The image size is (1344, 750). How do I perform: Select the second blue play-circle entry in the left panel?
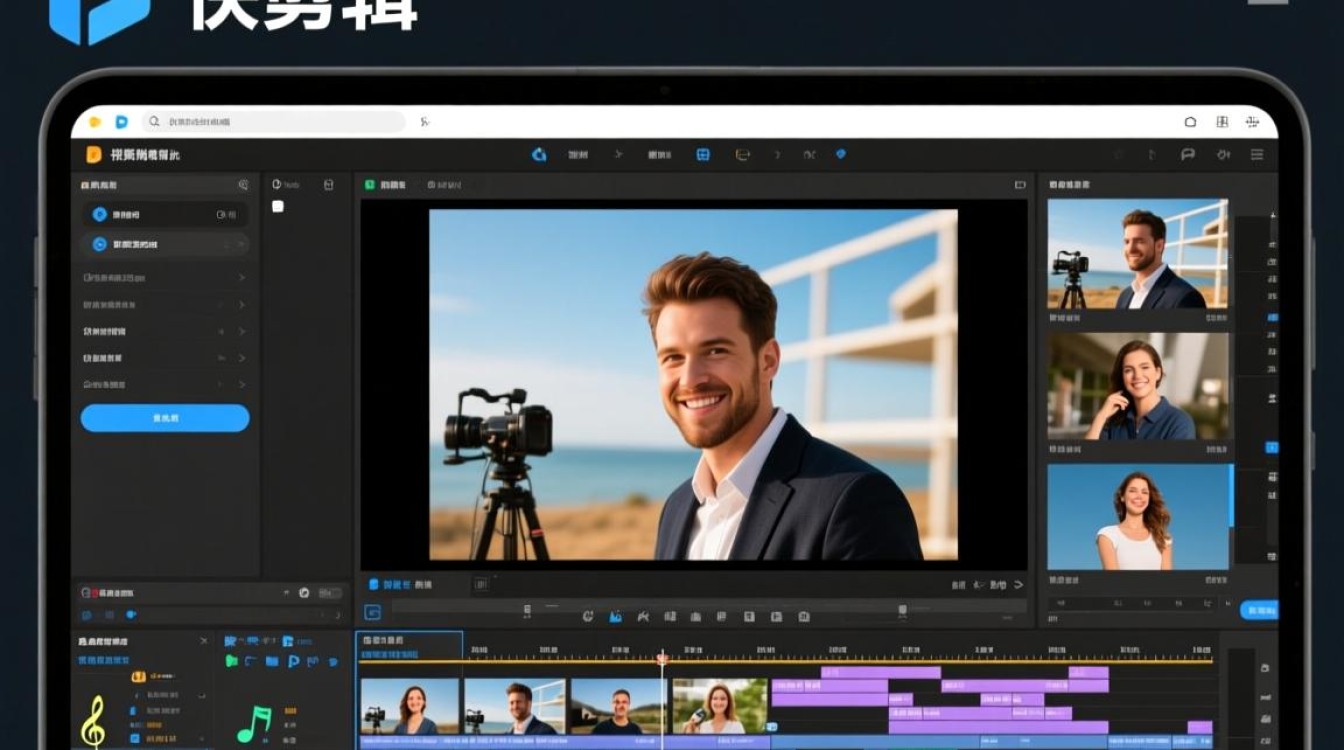165,244
